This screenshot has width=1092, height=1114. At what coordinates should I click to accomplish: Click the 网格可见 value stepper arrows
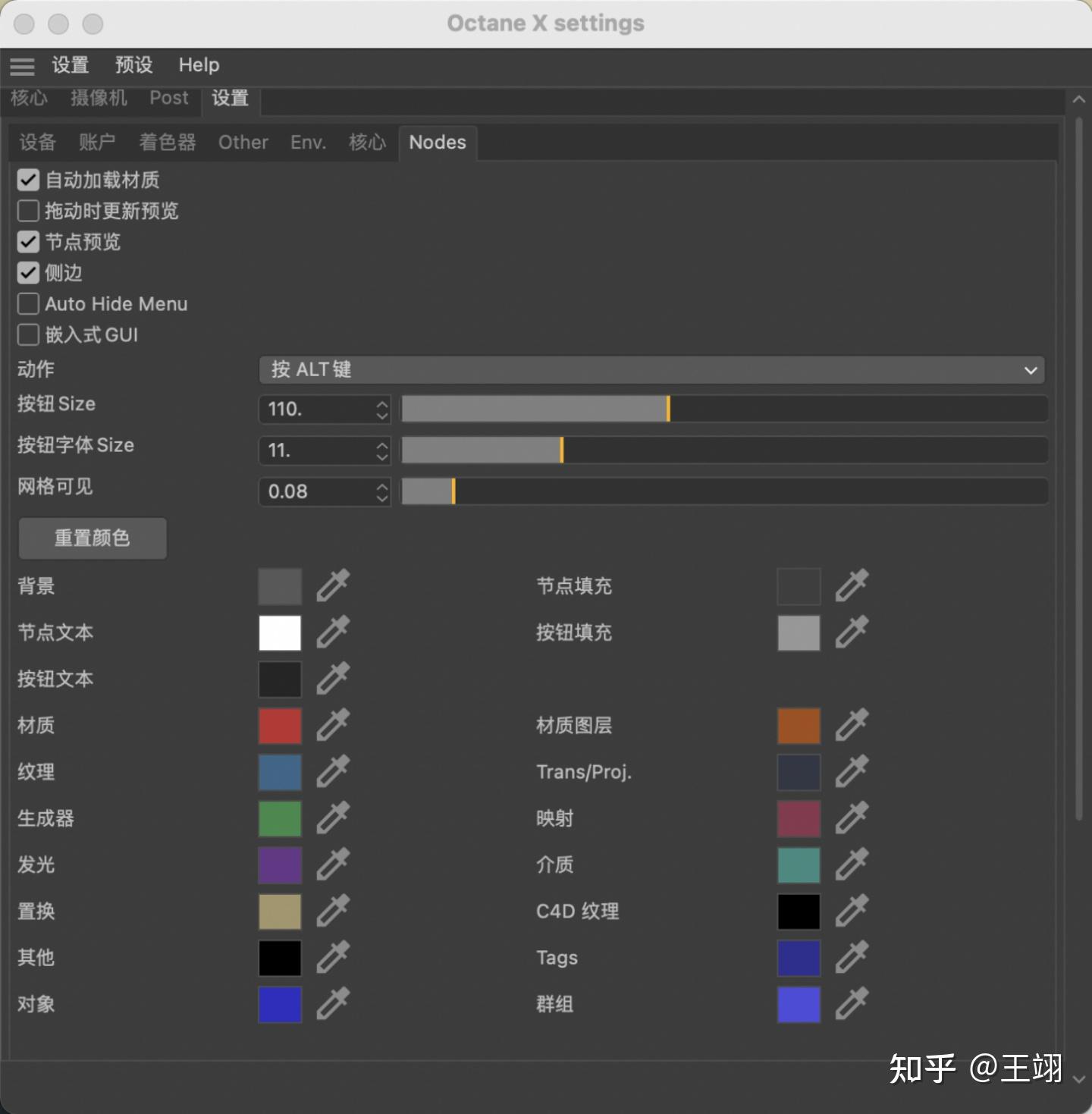pos(381,492)
